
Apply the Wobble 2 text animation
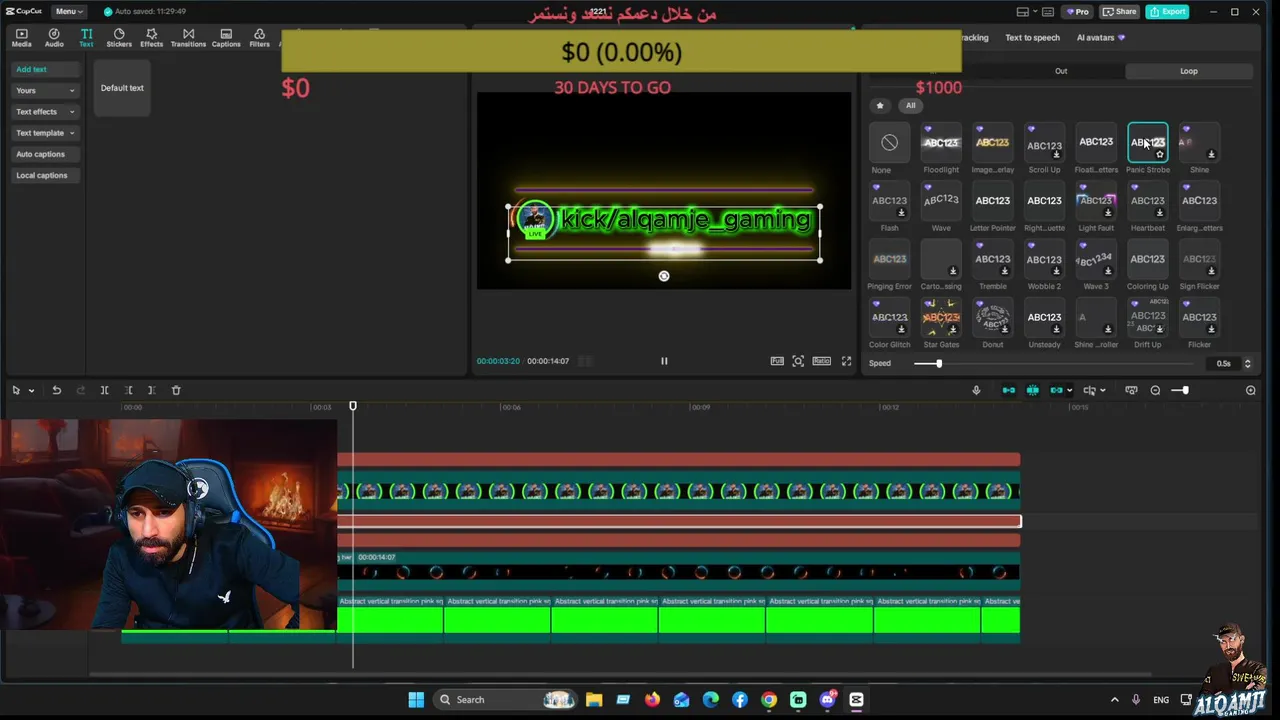[x=1044, y=259]
